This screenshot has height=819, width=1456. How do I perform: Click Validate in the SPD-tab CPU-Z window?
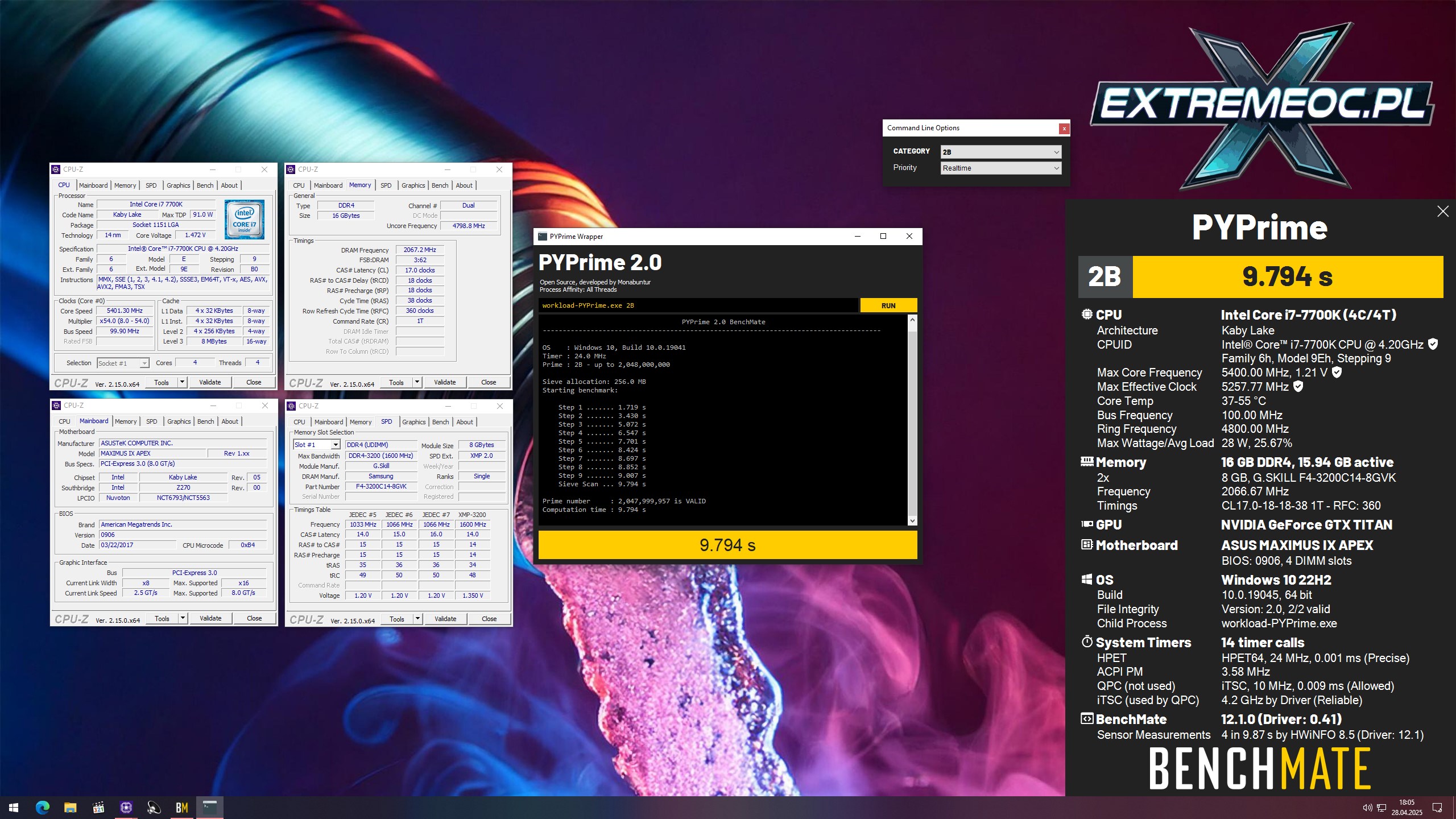(445, 619)
